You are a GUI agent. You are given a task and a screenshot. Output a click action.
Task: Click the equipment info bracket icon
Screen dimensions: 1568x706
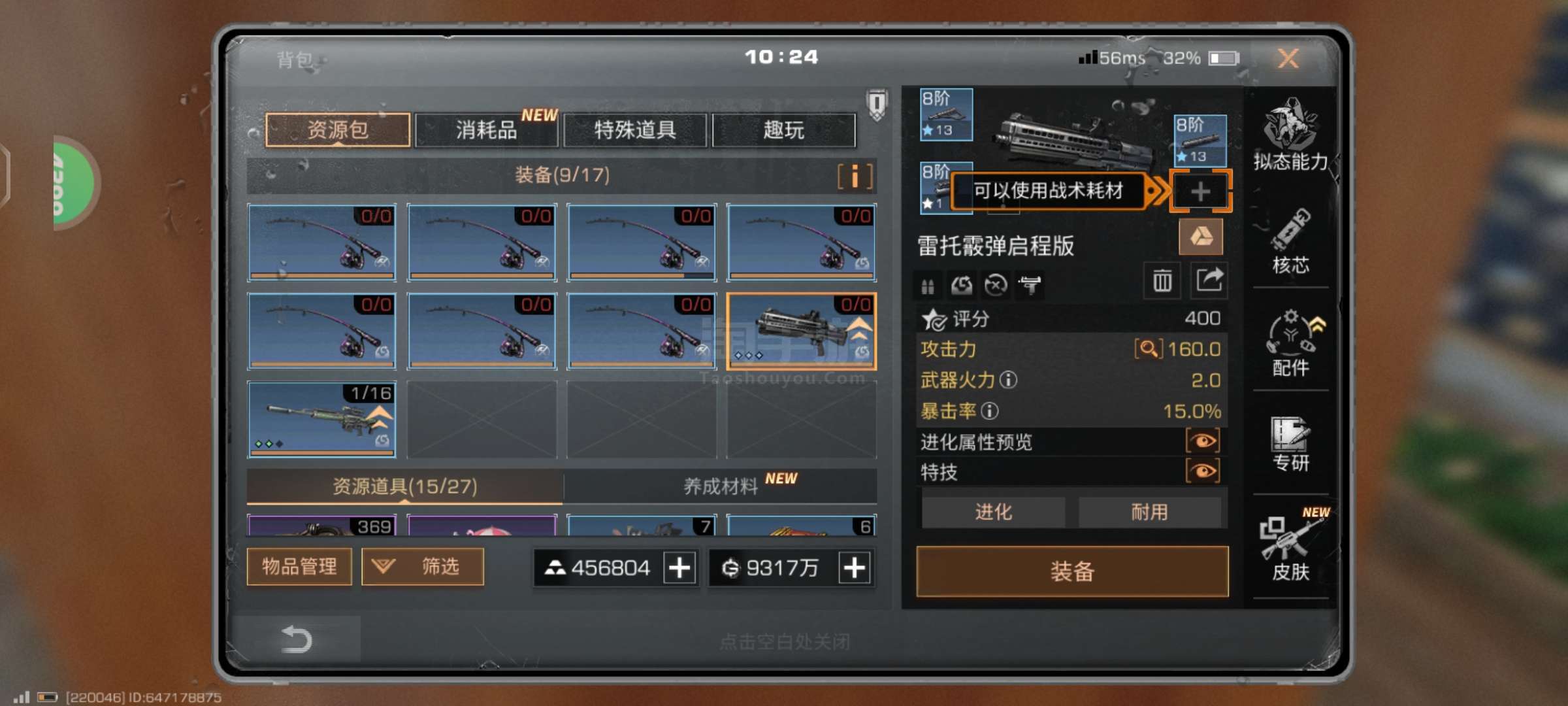(855, 176)
